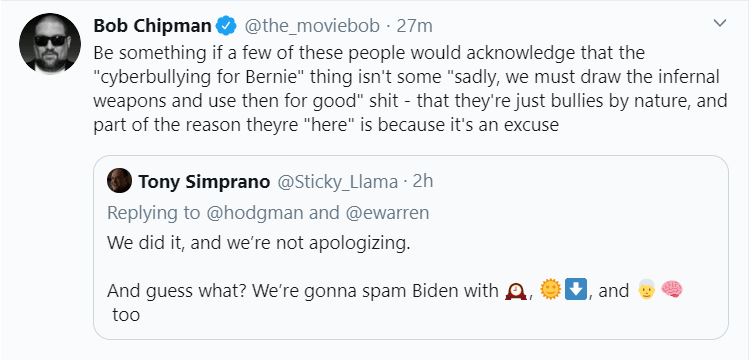Click the Bob Chipman display name
The image size is (754, 360).
152,26
